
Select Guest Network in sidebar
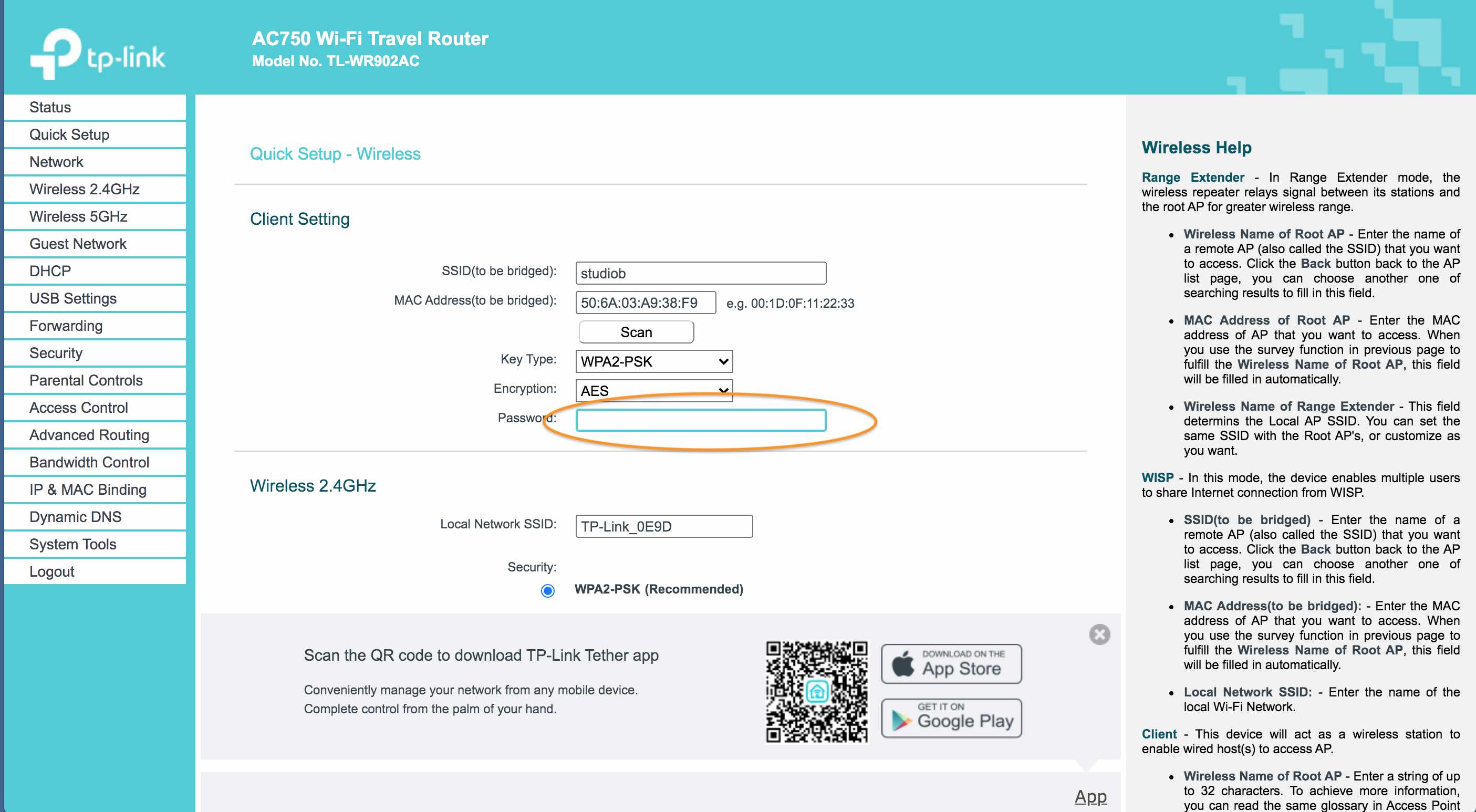[x=78, y=244]
